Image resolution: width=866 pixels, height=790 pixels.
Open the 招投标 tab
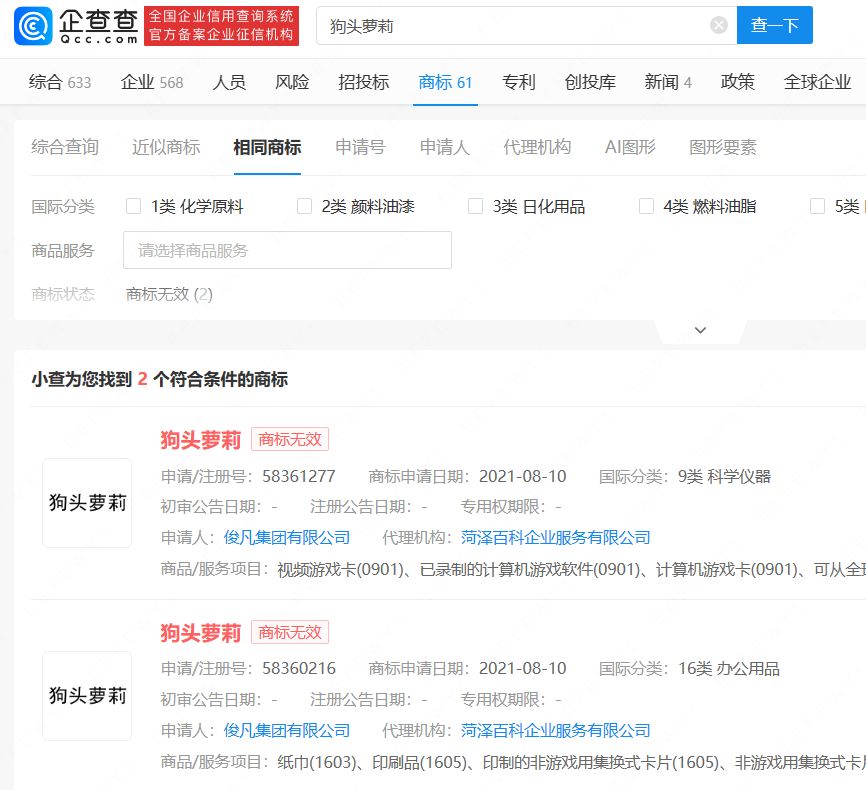tap(363, 82)
